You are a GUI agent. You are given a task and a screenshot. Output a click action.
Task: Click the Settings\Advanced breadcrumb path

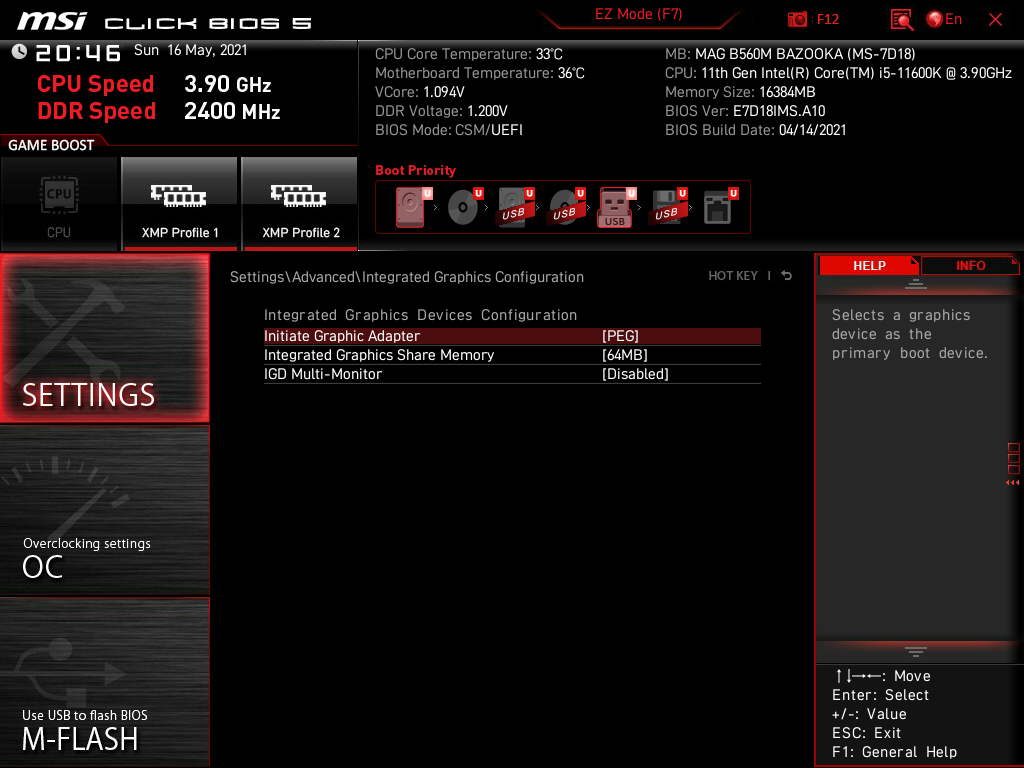(x=407, y=277)
